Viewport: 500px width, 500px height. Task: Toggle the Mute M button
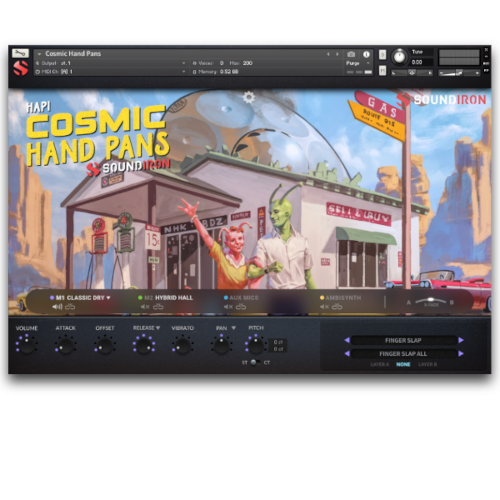click(382, 70)
